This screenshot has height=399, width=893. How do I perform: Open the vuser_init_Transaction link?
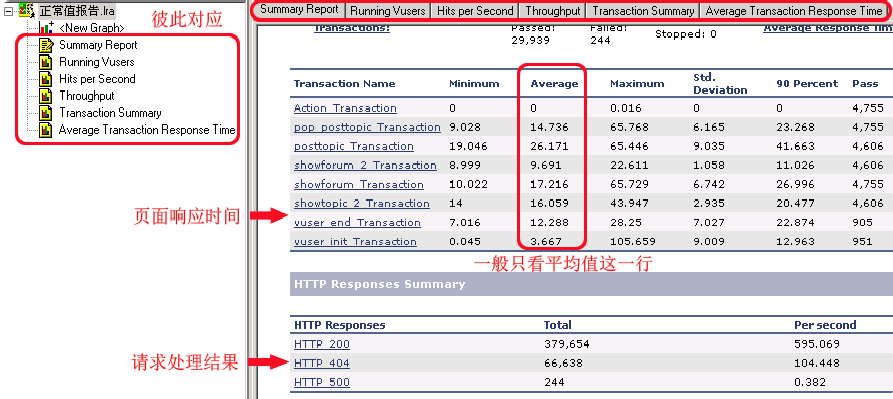click(355, 242)
